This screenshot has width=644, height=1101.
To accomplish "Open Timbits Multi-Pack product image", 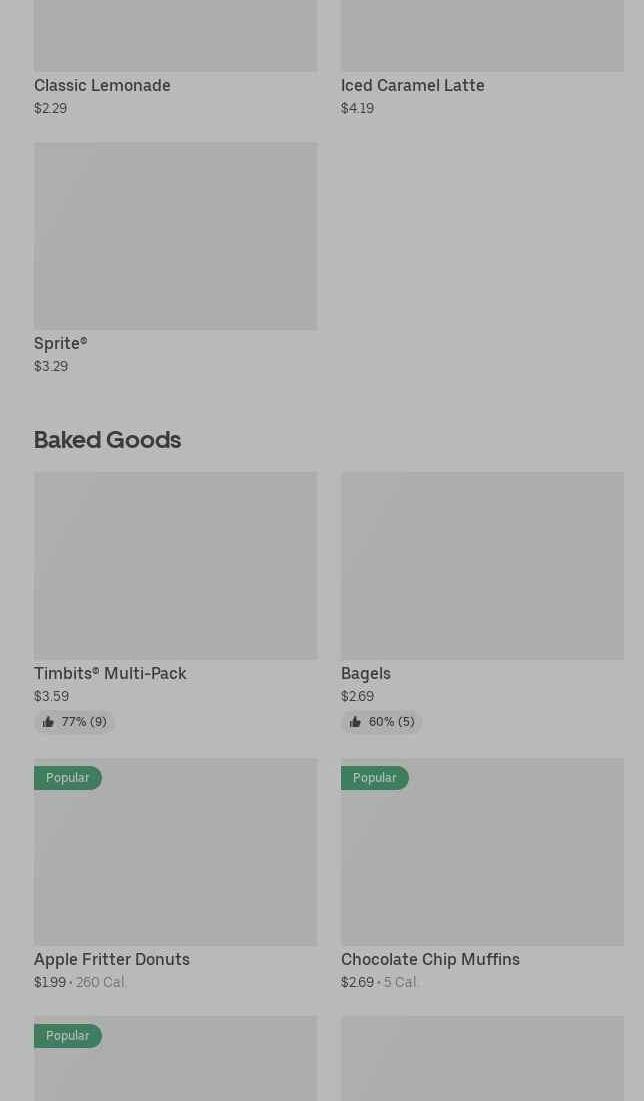I will click(x=175, y=565).
